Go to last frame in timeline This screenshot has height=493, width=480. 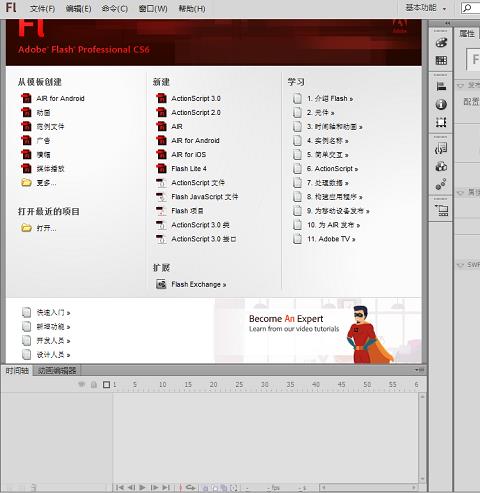[166, 487]
